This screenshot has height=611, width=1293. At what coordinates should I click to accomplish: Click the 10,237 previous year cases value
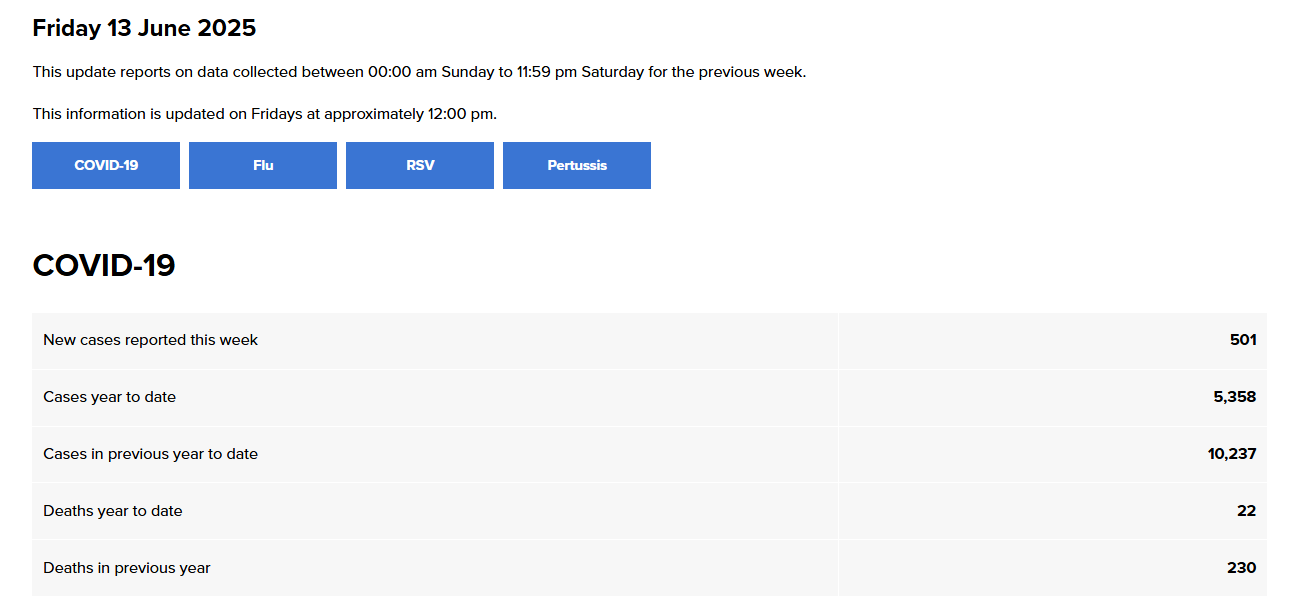tap(1232, 454)
